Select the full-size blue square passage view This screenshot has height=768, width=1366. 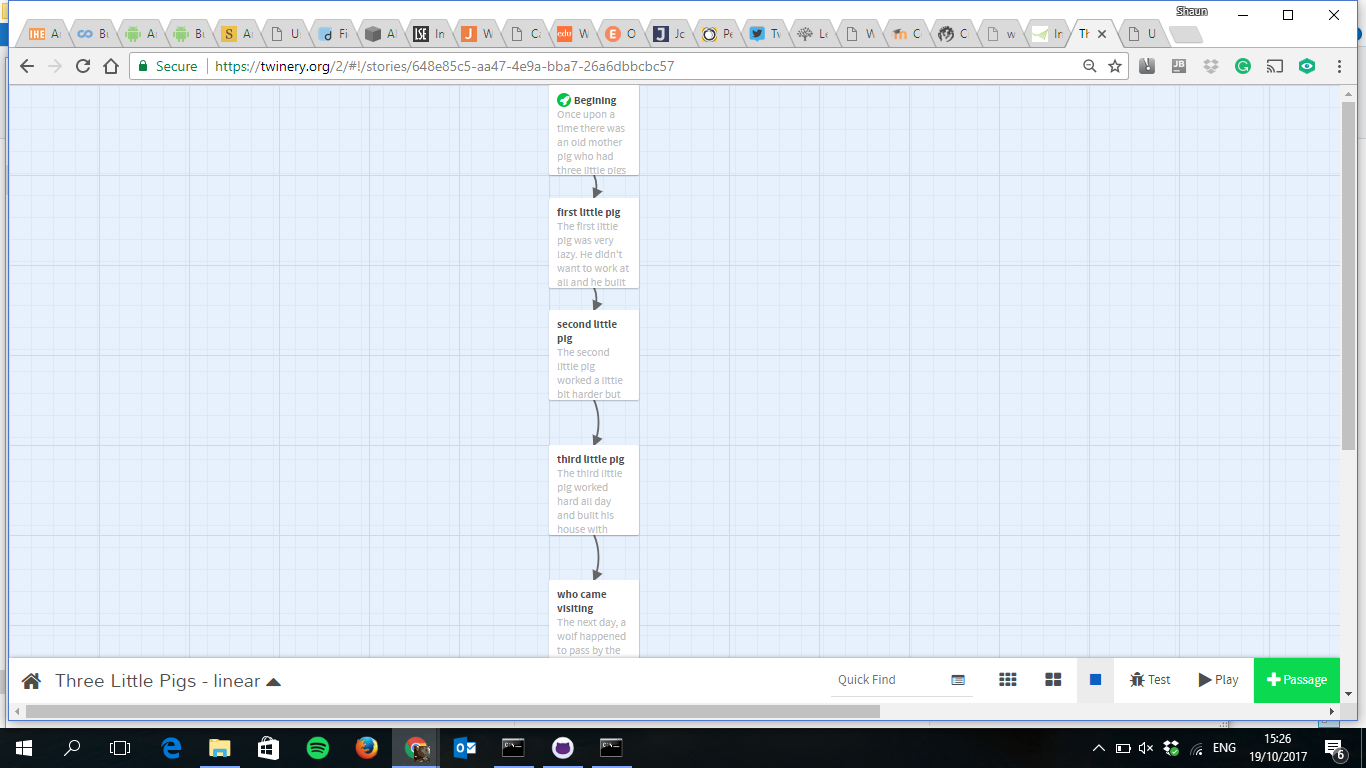pos(1095,680)
